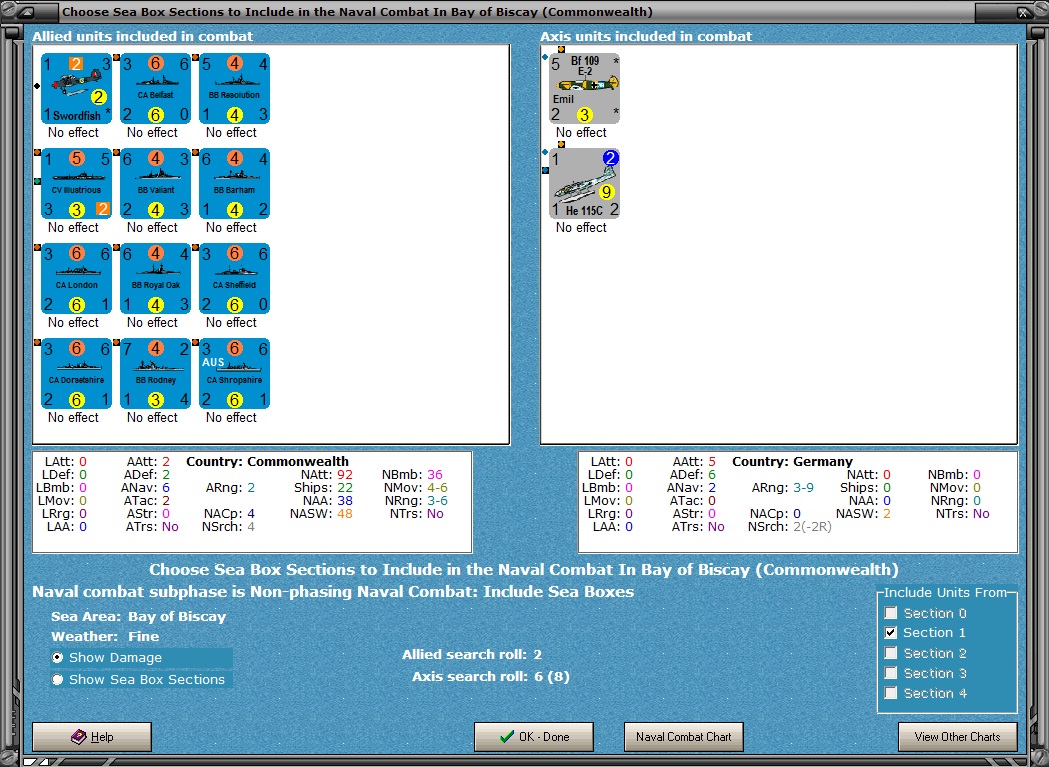Tick the Section 0 checkbox

[890, 613]
